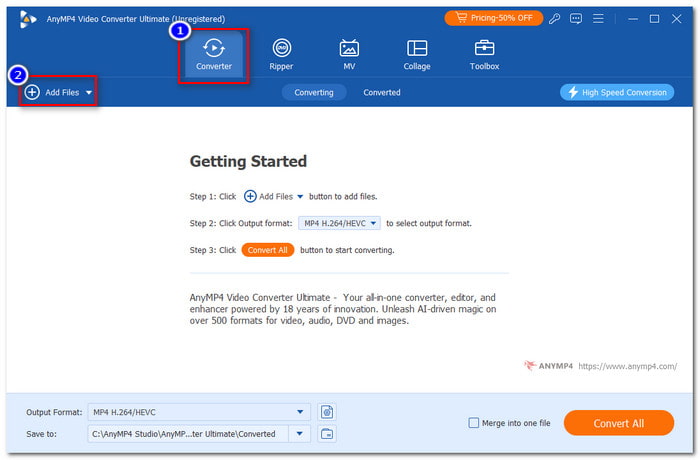This screenshot has height=460, width=700.
Task: Close the AnyMP4 window
Action: [677, 19]
